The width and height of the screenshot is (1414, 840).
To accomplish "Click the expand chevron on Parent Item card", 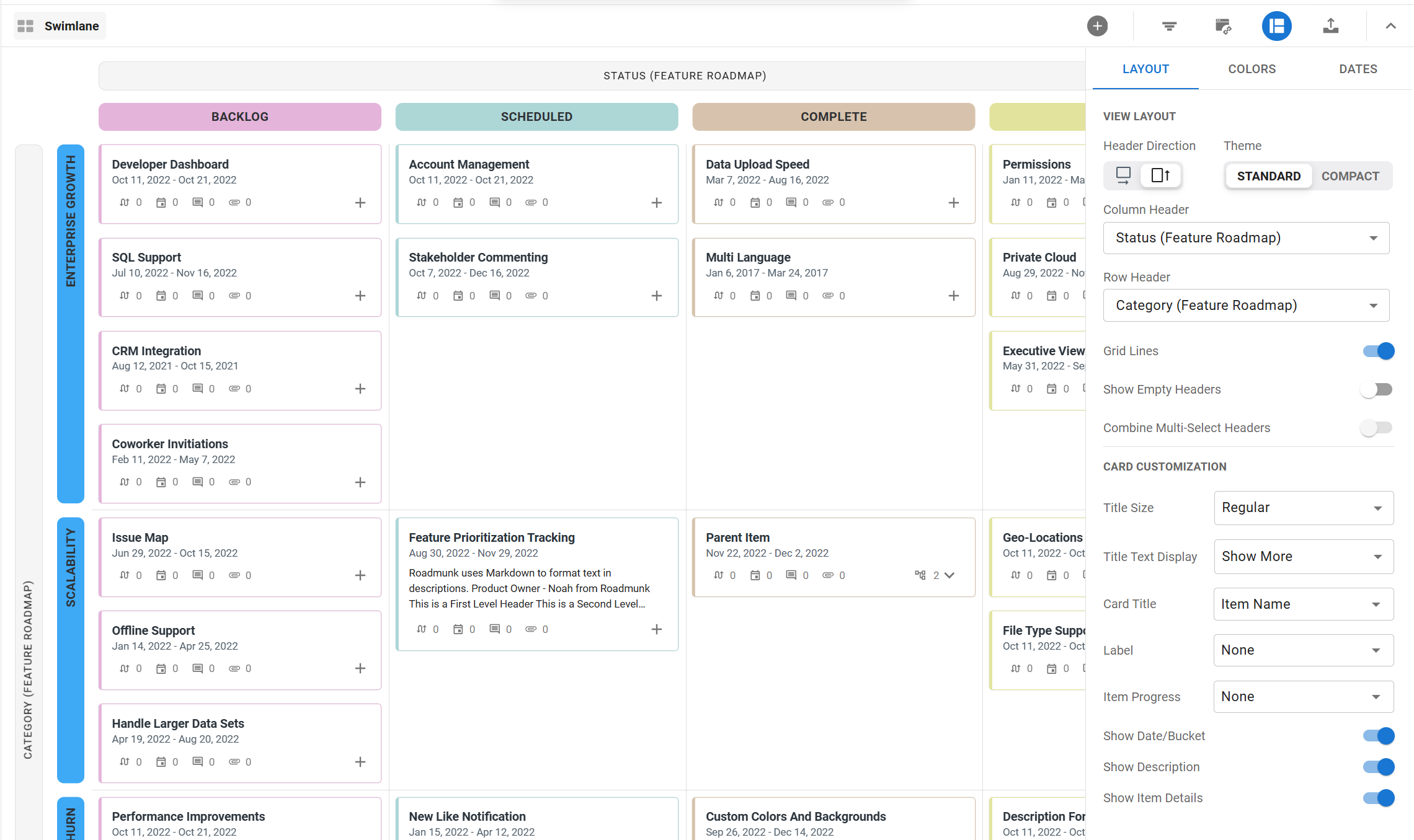I will pyautogui.click(x=951, y=574).
